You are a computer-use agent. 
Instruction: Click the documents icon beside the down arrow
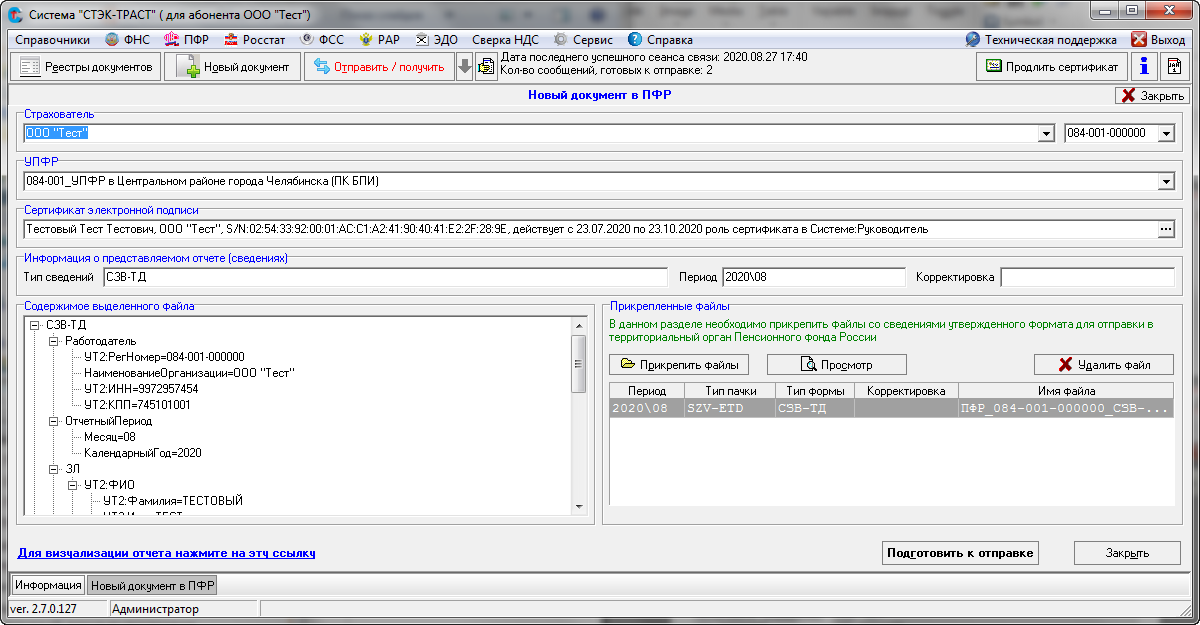486,67
